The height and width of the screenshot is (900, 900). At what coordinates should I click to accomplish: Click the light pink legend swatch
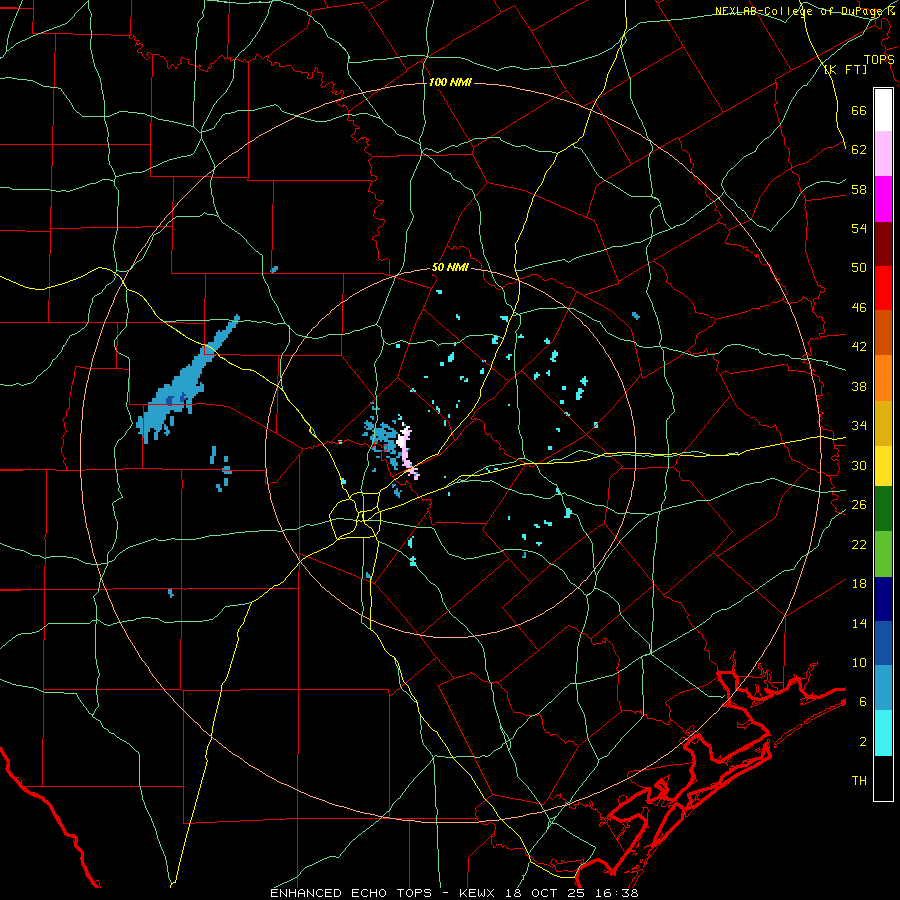coord(883,153)
